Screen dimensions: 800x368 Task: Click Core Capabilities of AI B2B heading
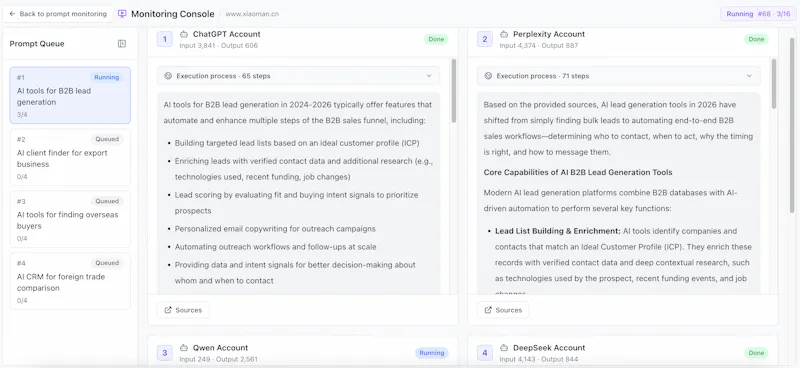coord(578,173)
